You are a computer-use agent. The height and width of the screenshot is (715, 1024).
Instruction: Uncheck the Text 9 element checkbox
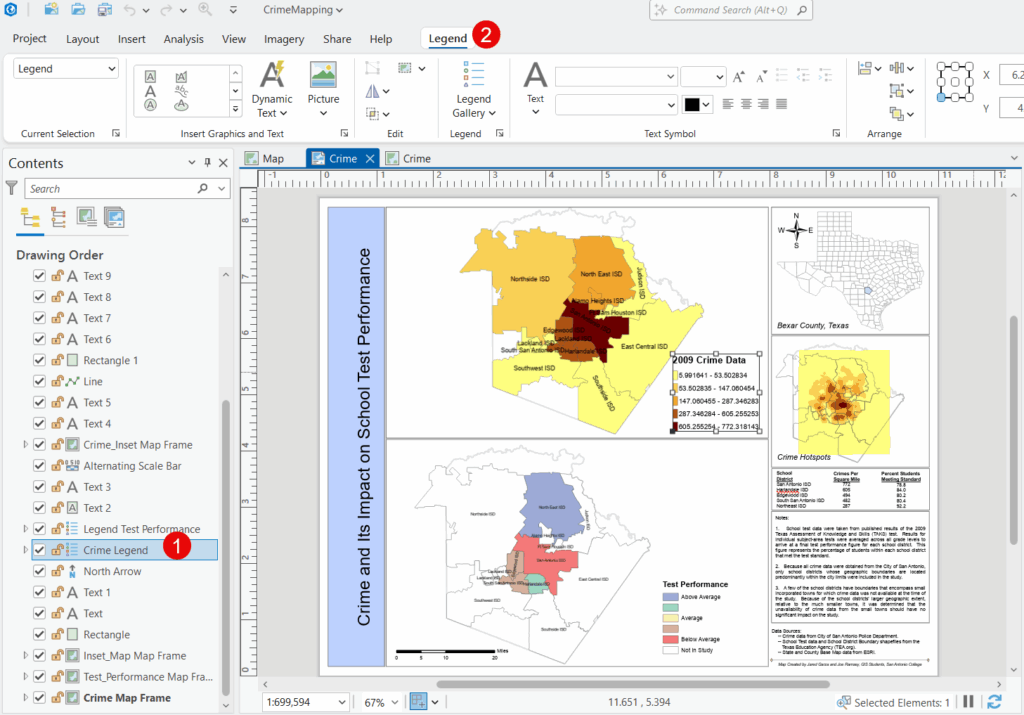tap(40, 276)
